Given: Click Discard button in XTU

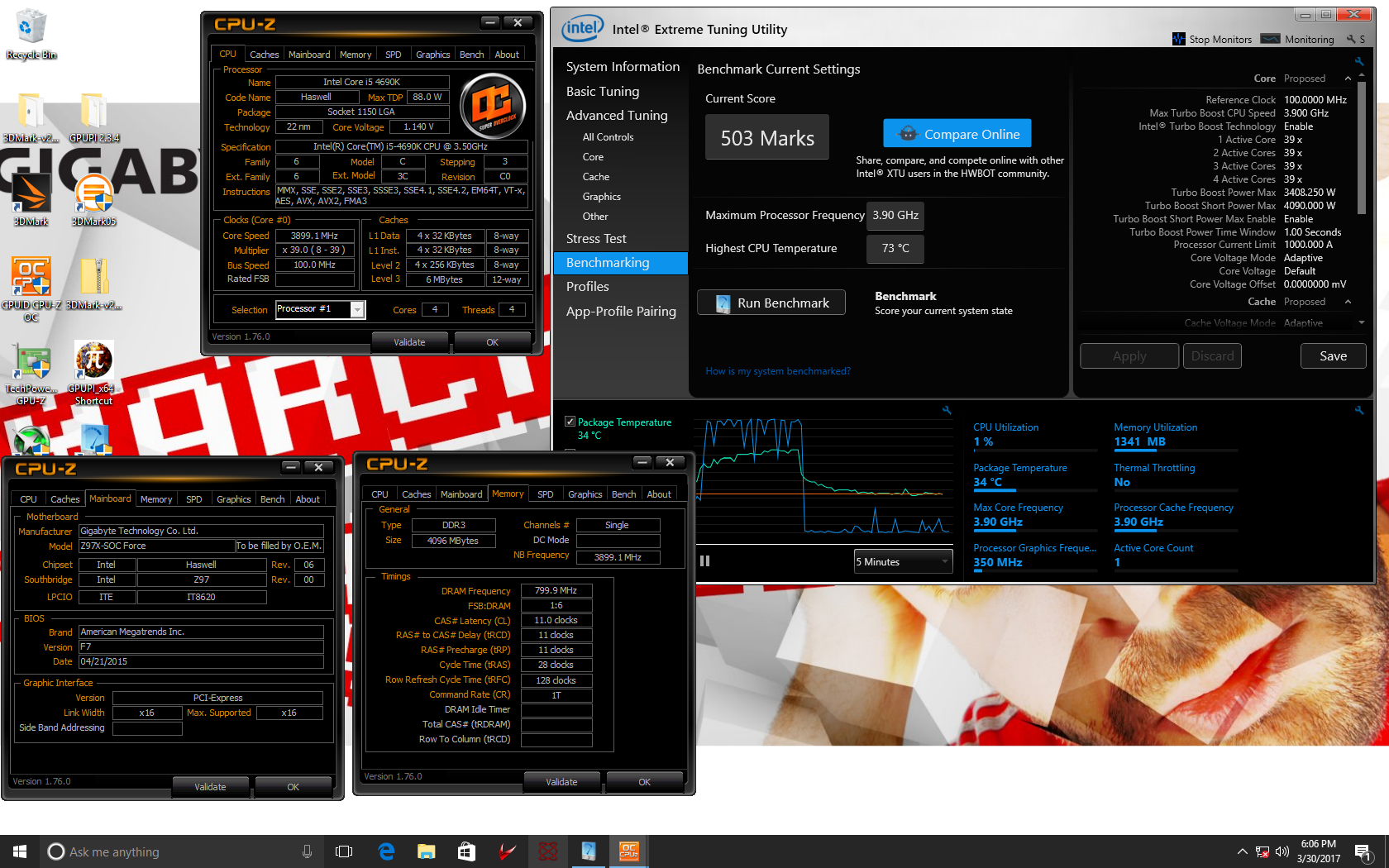Looking at the screenshot, I should (1213, 356).
